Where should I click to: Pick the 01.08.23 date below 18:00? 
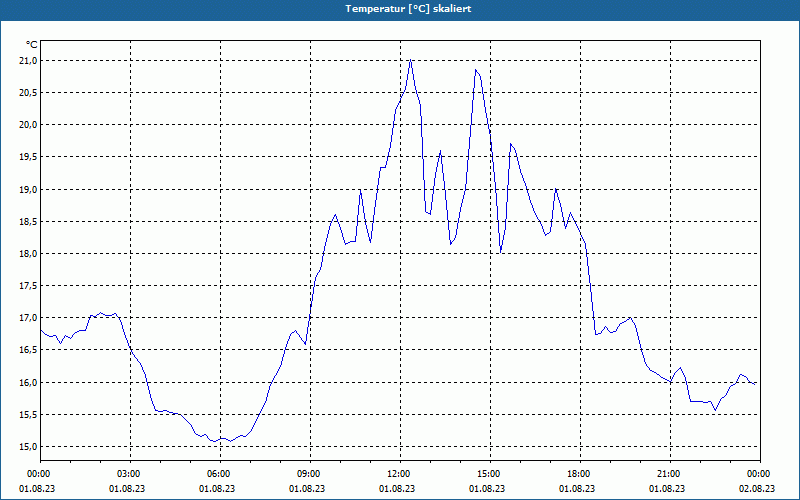click(577, 488)
